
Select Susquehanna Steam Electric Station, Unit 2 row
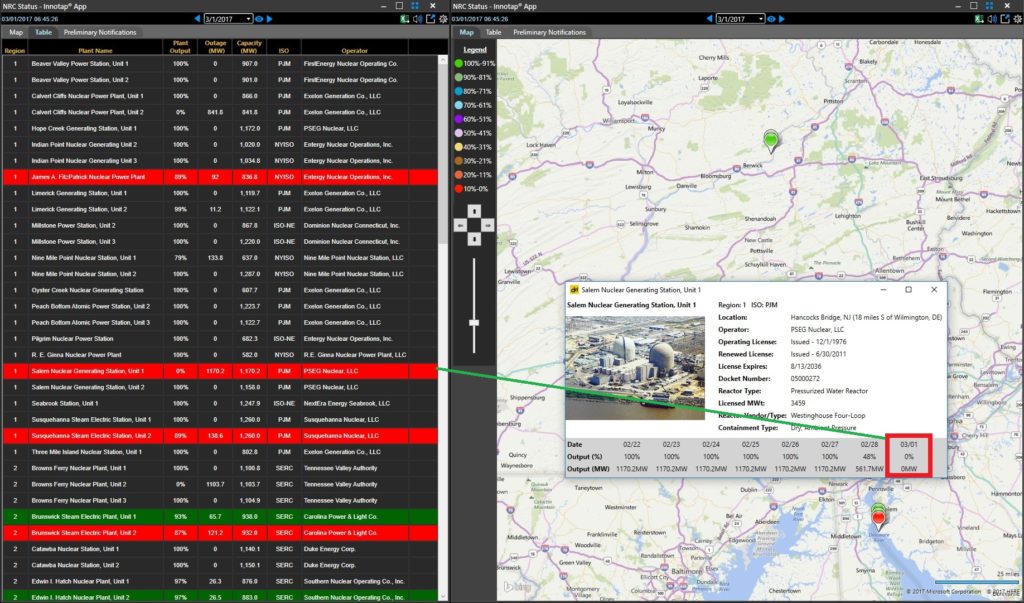[219, 436]
